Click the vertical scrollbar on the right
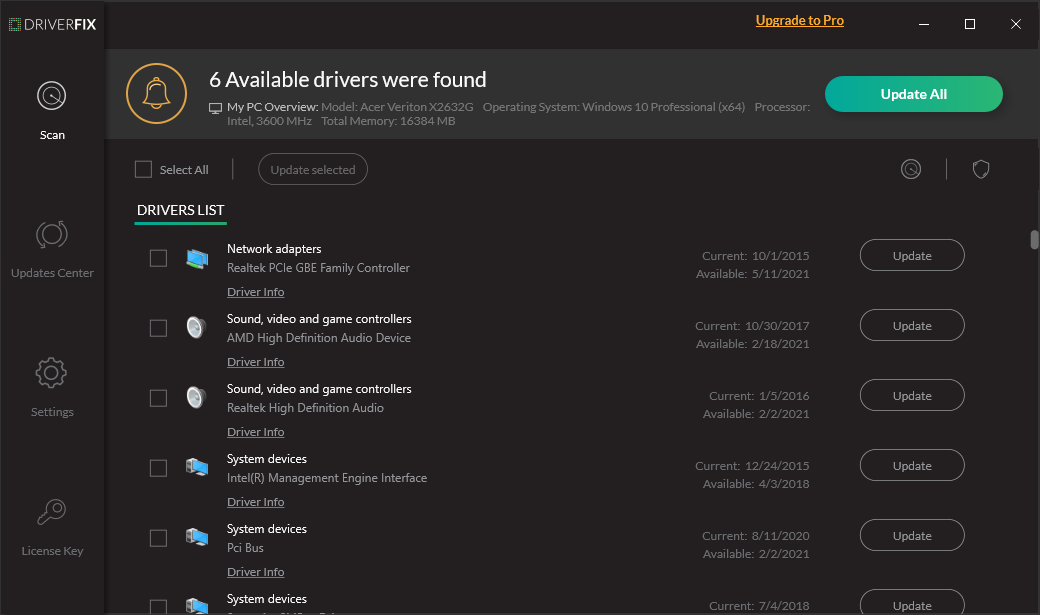The image size is (1040, 615). (x=1032, y=240)
